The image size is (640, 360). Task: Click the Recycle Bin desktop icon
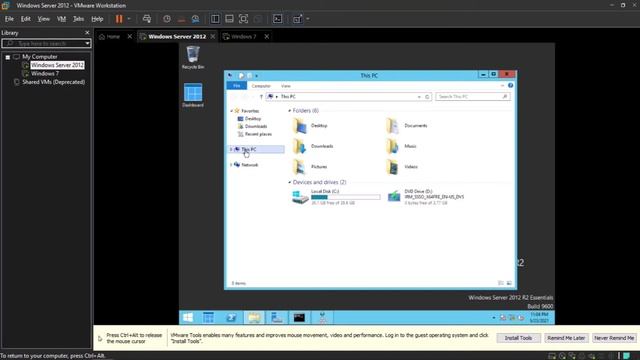click(x=193, y=58)
